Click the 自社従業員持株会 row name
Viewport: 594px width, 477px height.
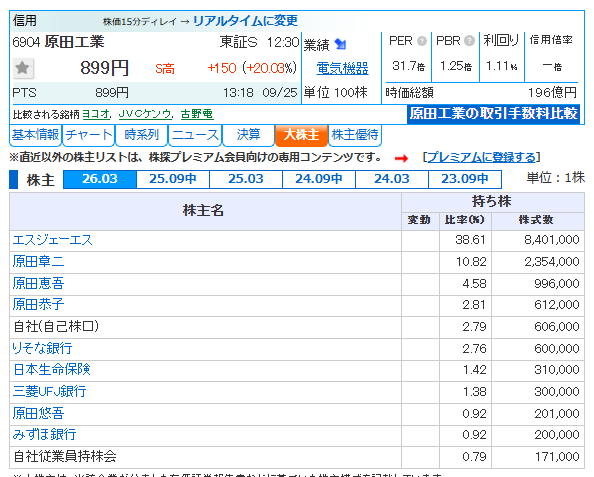[x=65, y=457]
